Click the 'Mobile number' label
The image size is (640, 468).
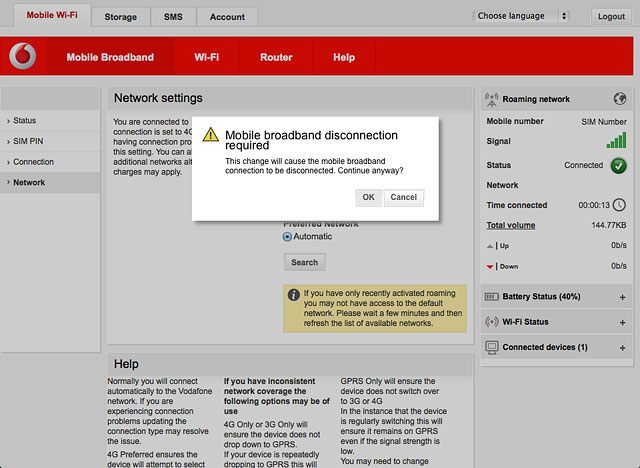[515, 121]
